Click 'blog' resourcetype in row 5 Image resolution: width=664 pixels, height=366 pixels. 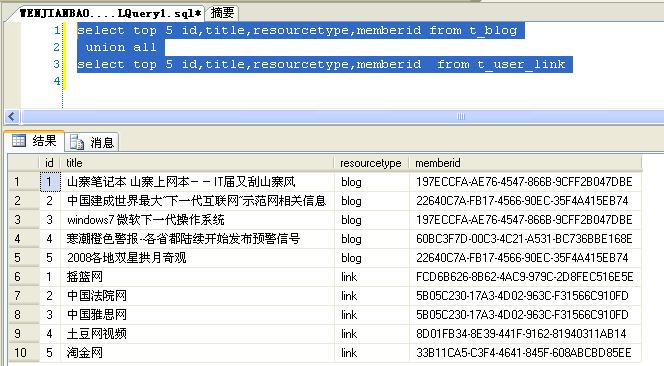pyautogui.click(x=371, y=258)
